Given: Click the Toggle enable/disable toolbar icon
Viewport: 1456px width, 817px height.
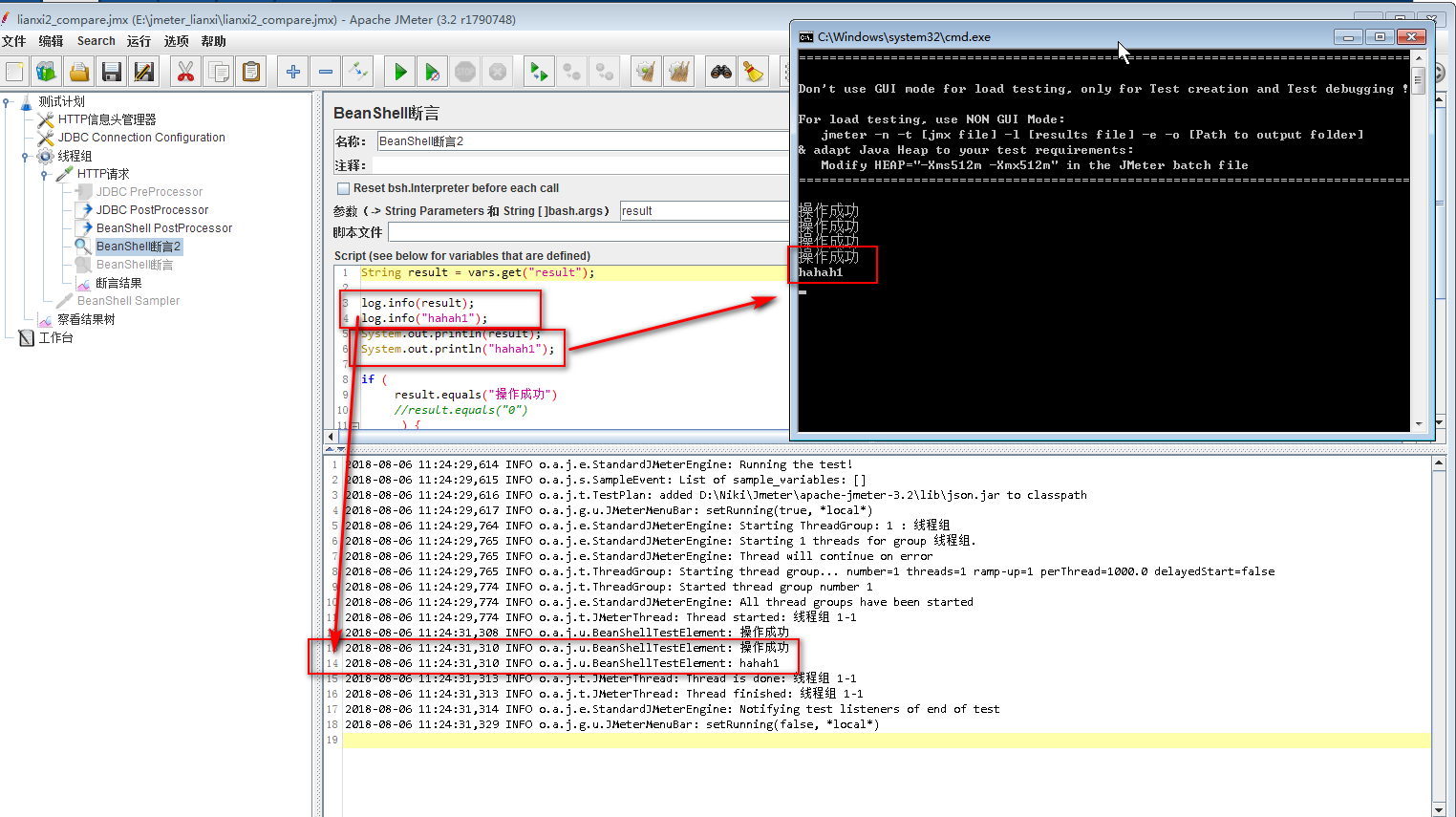Looking at the screenshot, I should (x=358, y=72).
